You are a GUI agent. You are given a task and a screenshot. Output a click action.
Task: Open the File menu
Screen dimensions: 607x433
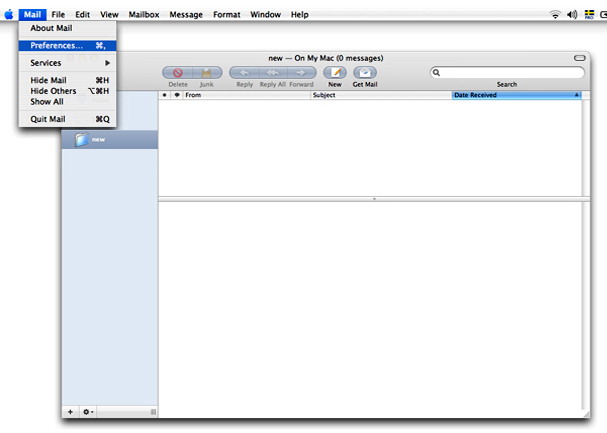(58, 15)
